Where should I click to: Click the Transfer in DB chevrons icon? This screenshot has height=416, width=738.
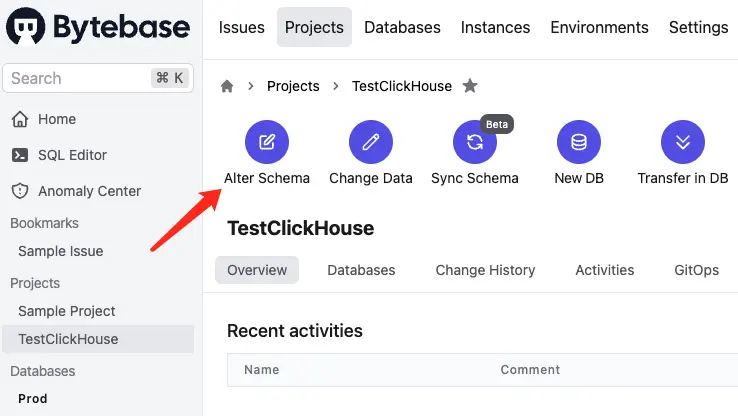pos(683,142)
